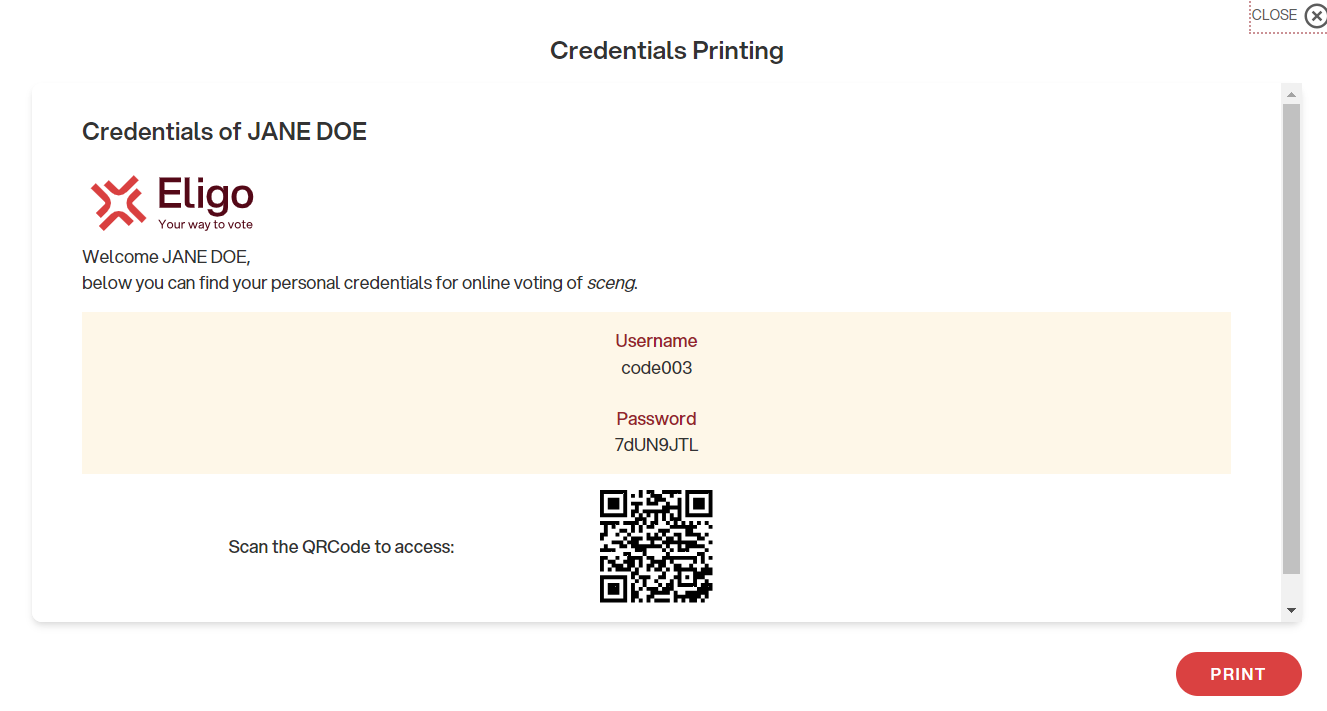The width and height of the screenshot is (1327, 711).
Task: Click the scrollbar up arrow
Action: point(1291,94)
